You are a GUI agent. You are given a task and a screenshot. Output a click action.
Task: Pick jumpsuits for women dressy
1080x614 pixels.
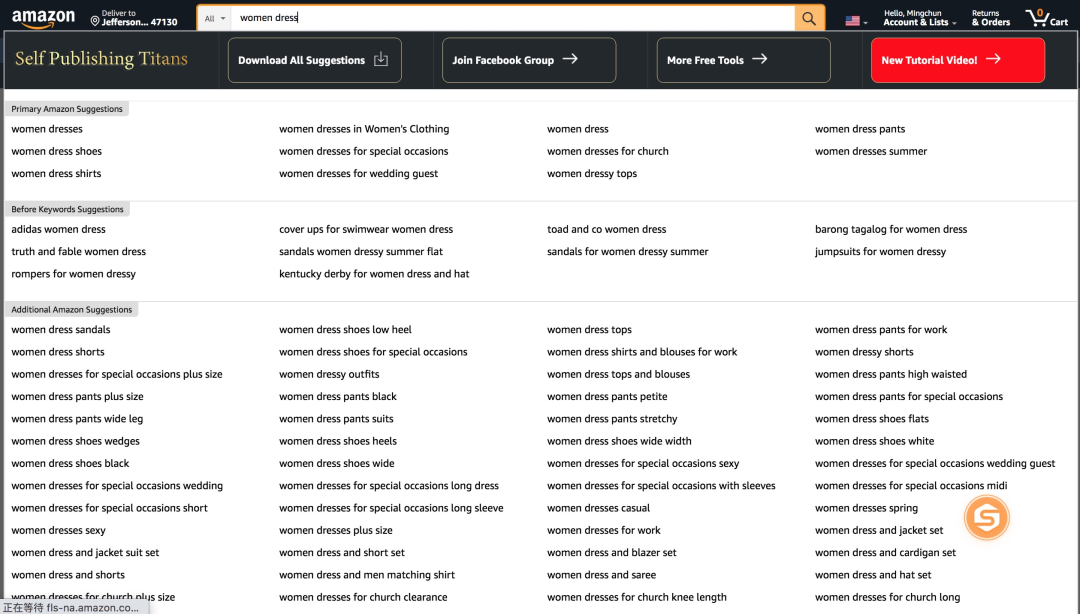coord(880,252)
